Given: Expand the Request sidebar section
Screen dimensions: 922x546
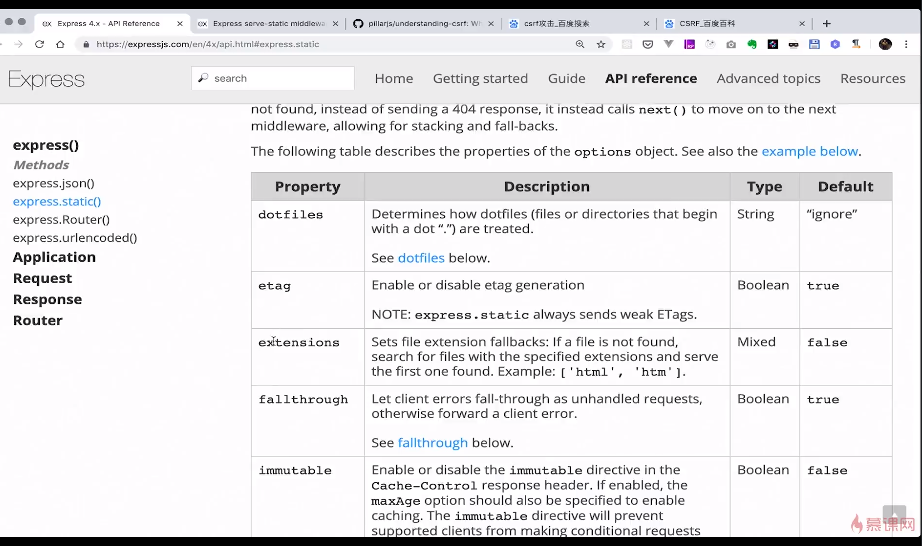Looking at the screenshot, I should 42,279.
